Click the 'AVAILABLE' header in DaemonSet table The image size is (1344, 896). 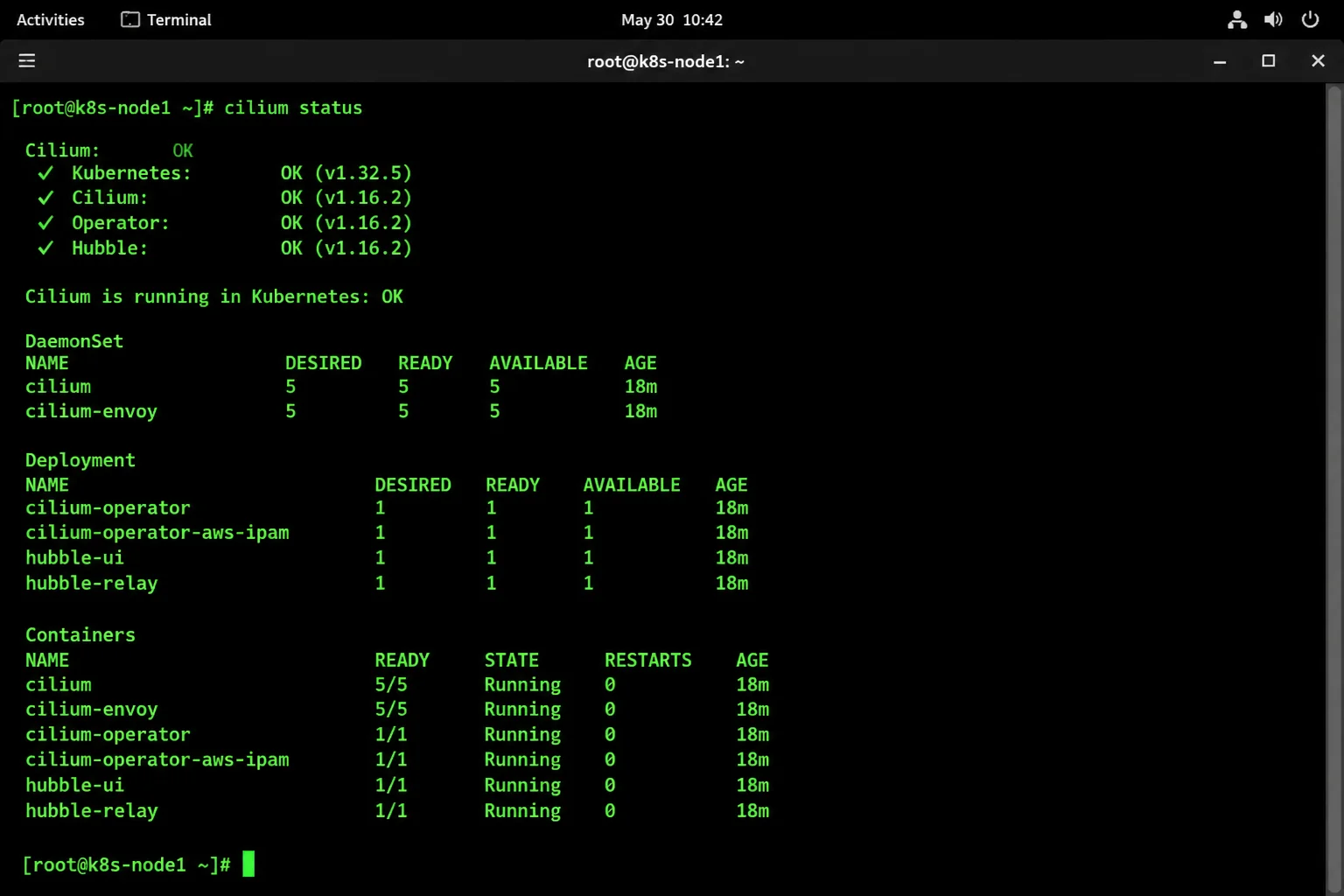click(x=538, y=363)
